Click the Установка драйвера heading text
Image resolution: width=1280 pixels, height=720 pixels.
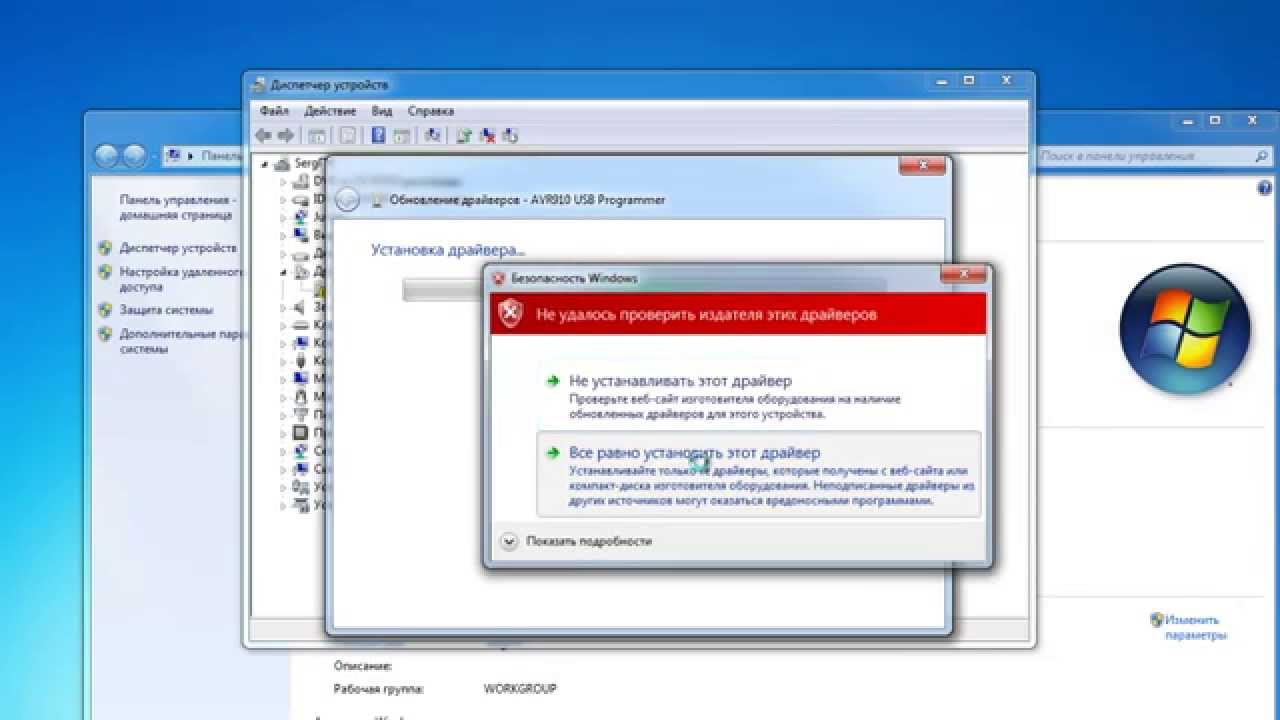pyautogui.click(x=447, y=250)
